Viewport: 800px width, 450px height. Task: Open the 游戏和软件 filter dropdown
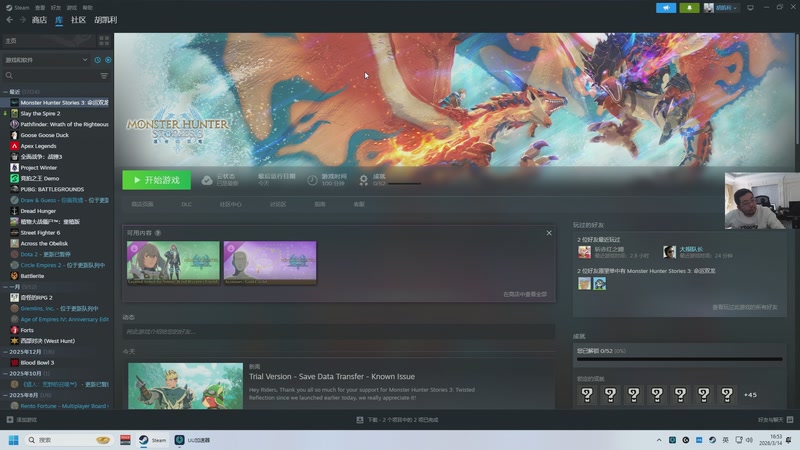tap(46, 60)
